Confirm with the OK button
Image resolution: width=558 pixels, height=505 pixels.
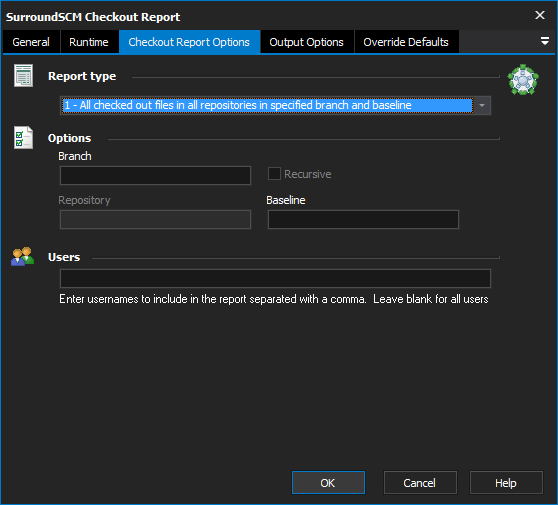(x=328, y=483)
